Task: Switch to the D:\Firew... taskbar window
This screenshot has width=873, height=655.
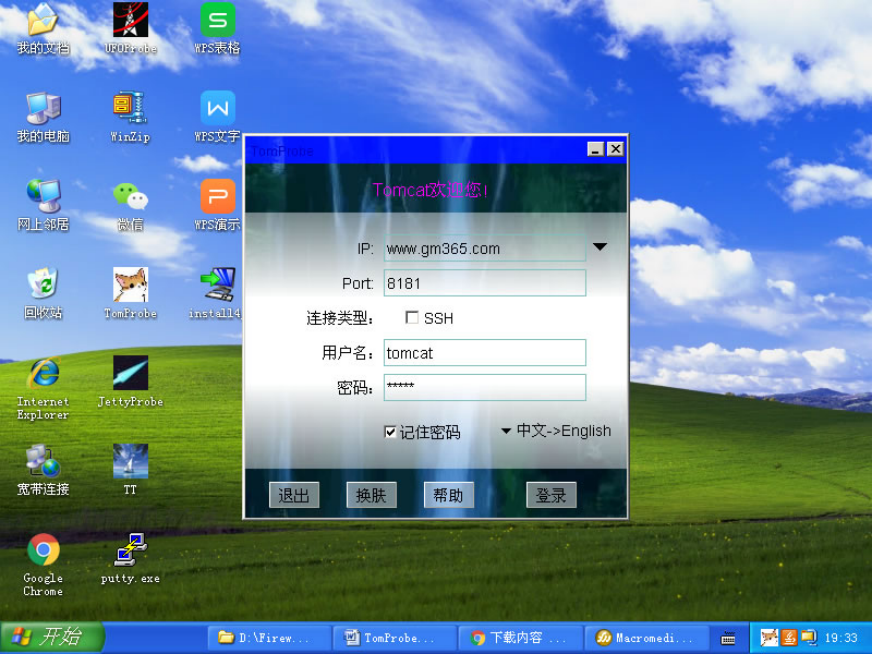Action: coord(269,638)
